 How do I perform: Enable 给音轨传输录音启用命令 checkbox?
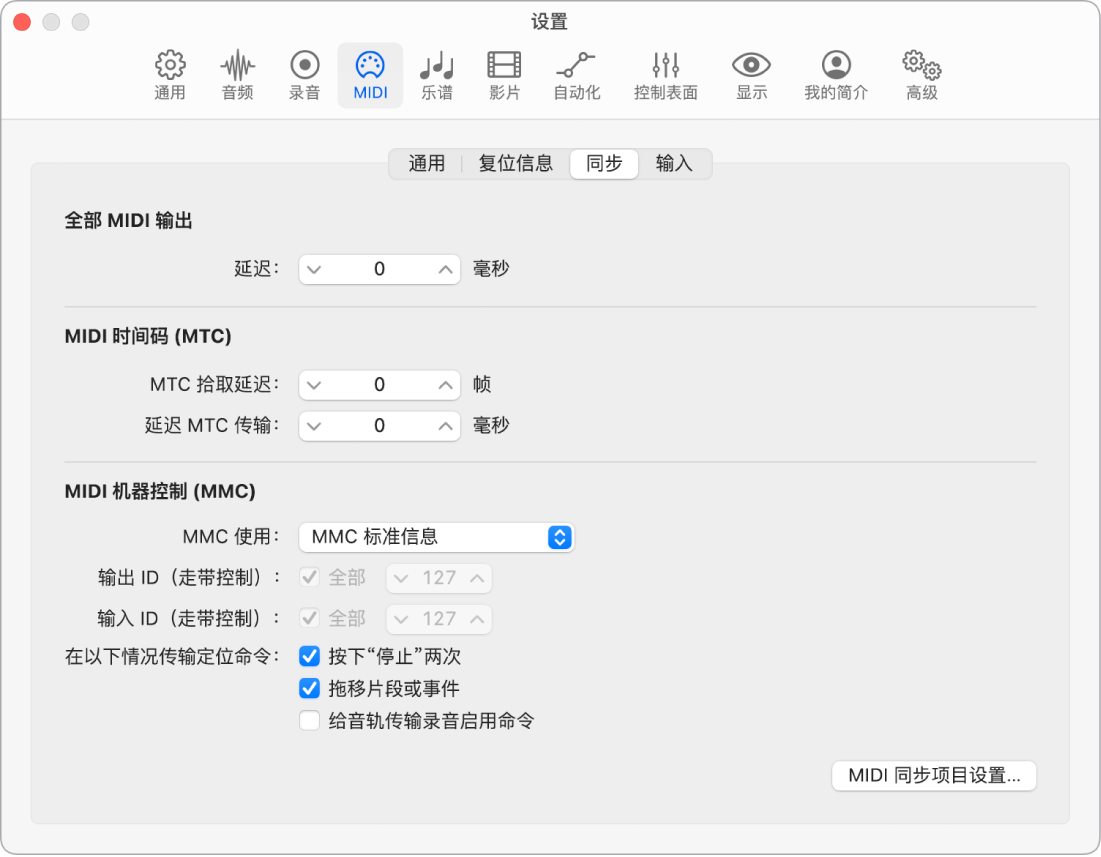(x=310, y=721)
